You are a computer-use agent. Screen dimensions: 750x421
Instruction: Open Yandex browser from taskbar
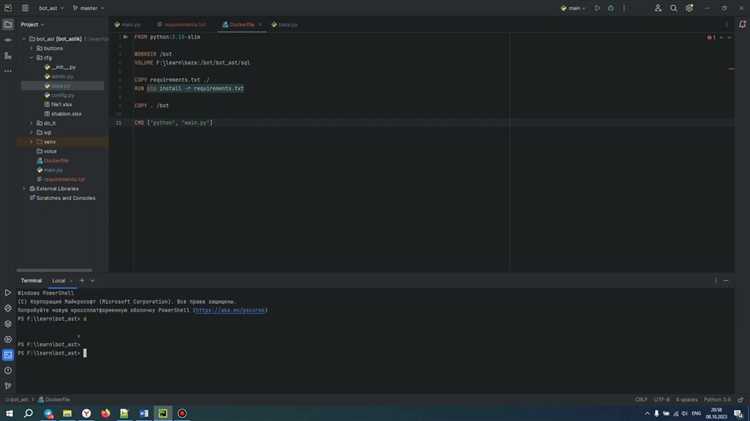point(86,413)
